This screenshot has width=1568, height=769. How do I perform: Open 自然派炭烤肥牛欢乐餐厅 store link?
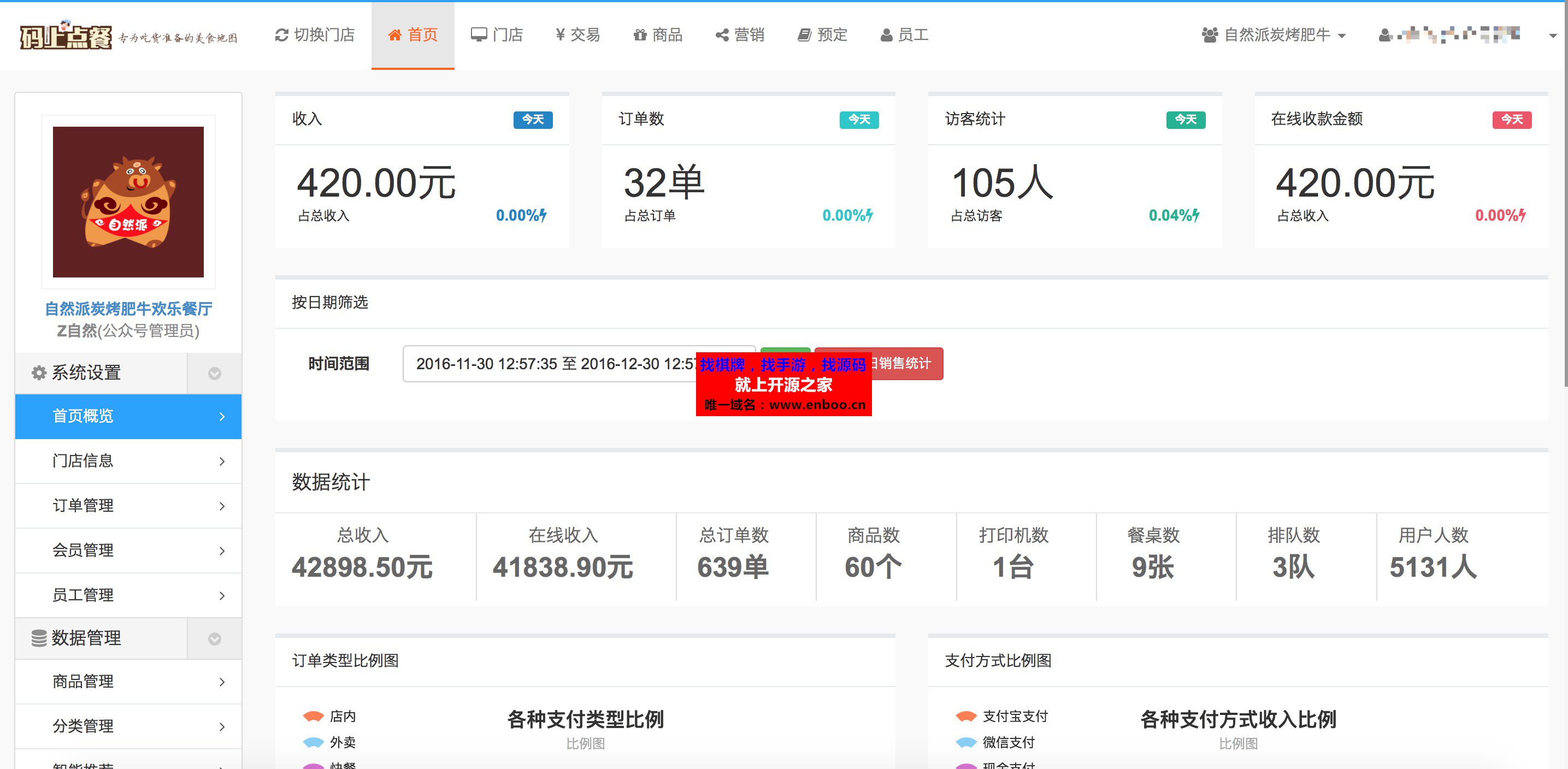click(x=128, y=309)
